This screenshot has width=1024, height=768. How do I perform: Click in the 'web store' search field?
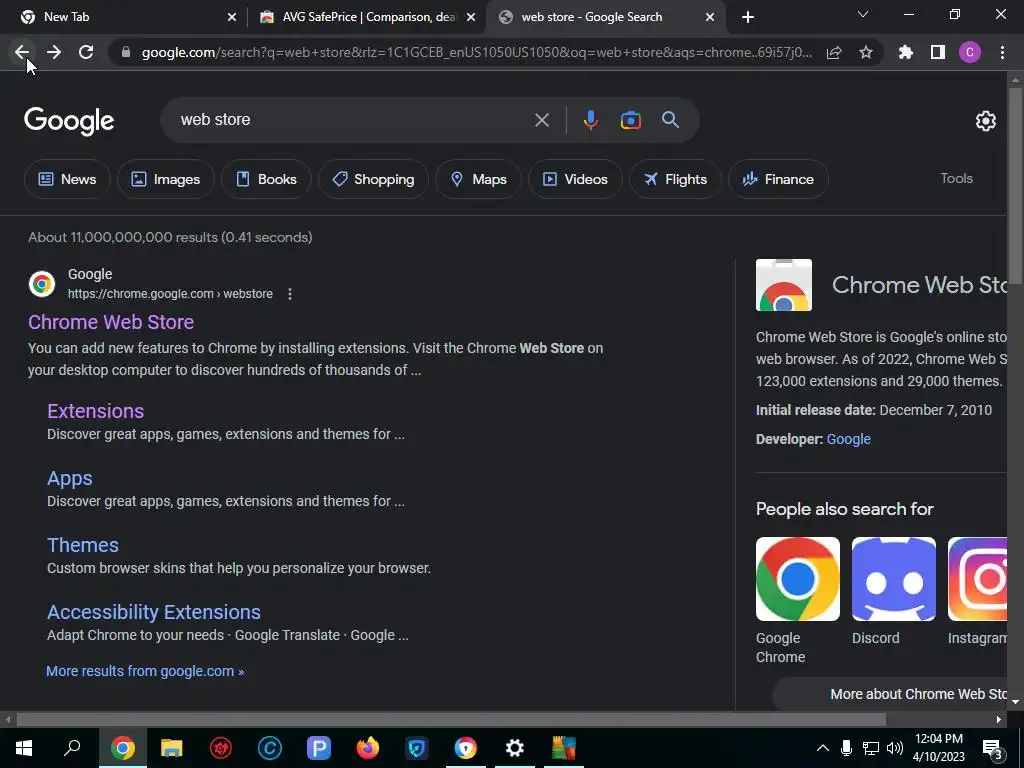pos(353,120)
